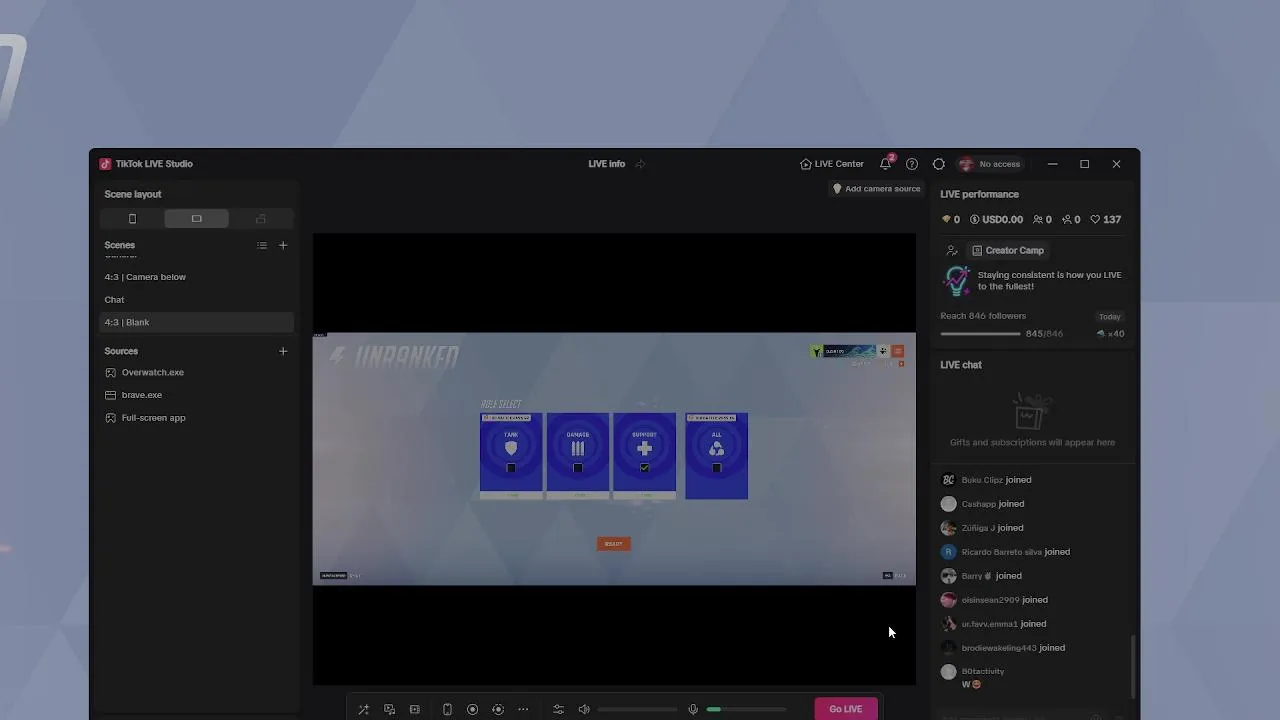Open the settings gear icon in title bar
The width and height of the screenshot is (1280, 720).
tap(938, 164)
